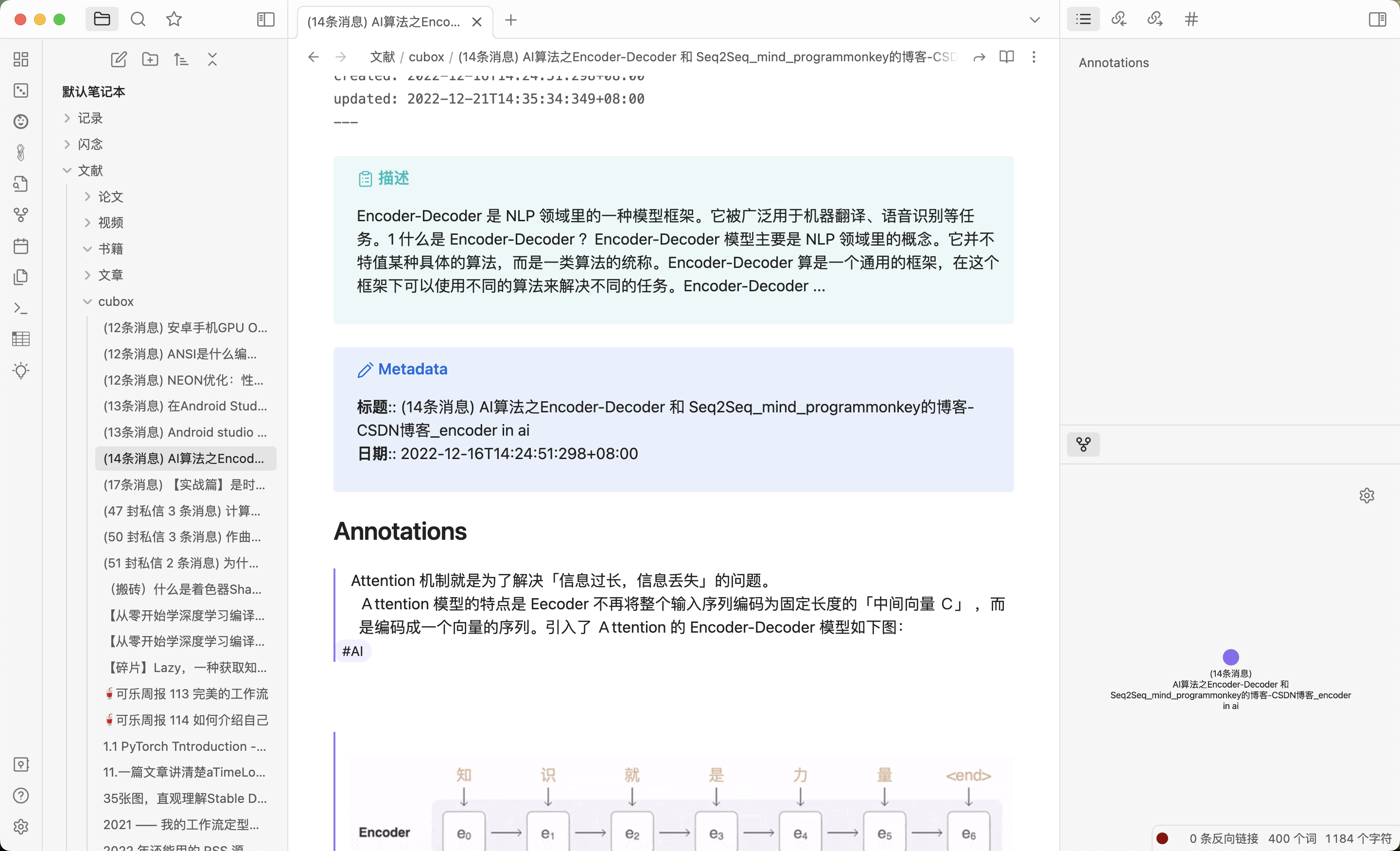Click the new folder icon
This screenshot has height=851, width=1400.
pos(150,59)
